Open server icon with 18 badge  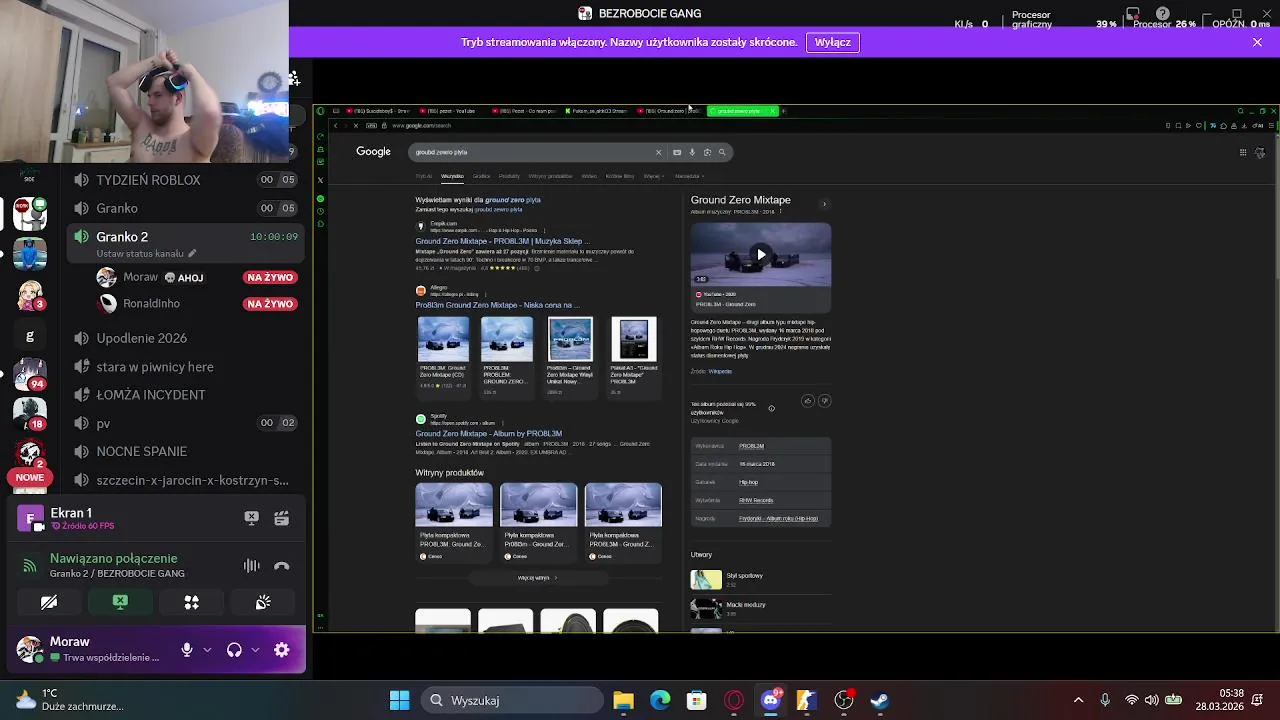[x=30, y=416]
